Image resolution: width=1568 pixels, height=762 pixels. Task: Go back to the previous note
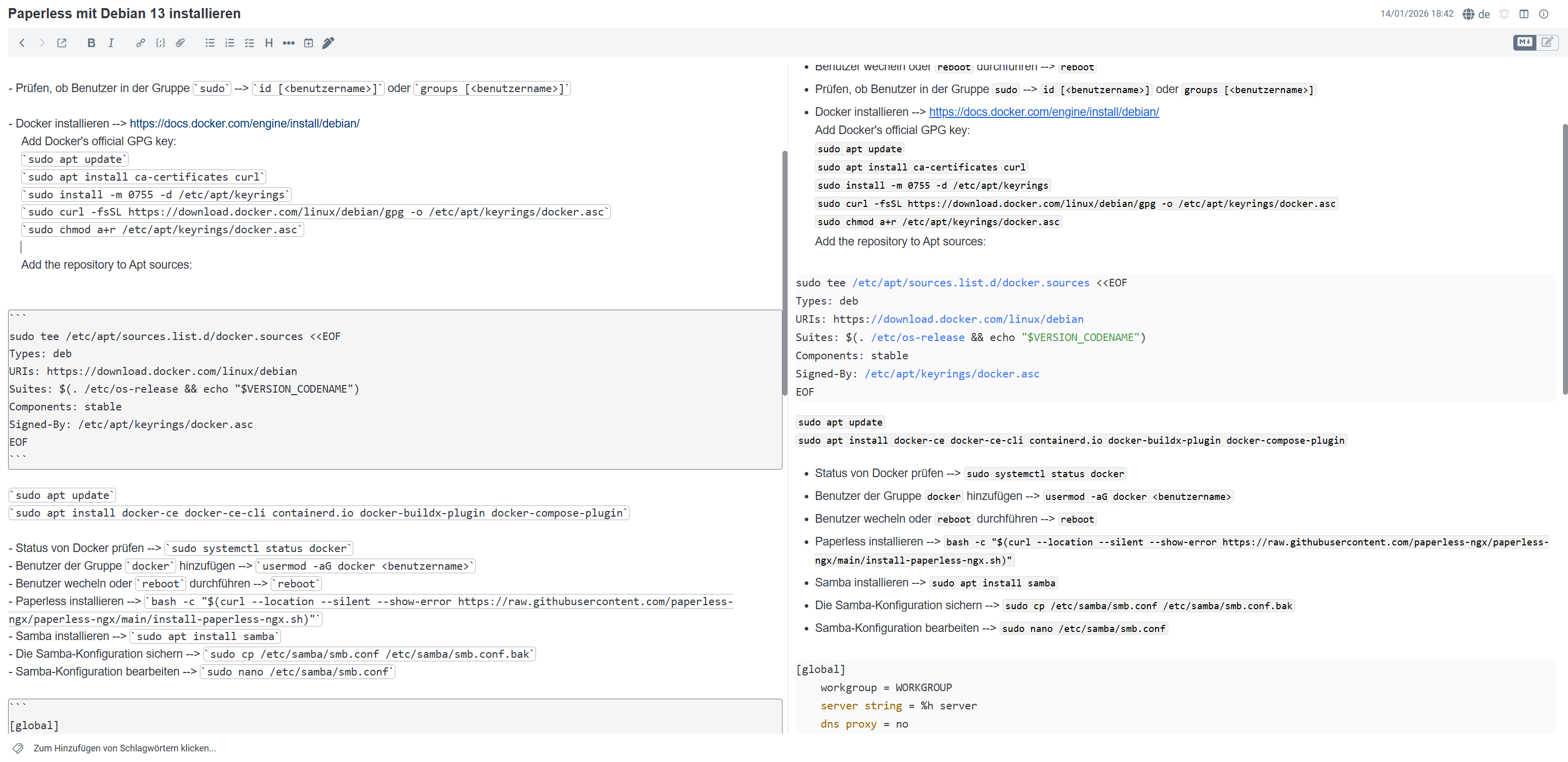(22, 43)
